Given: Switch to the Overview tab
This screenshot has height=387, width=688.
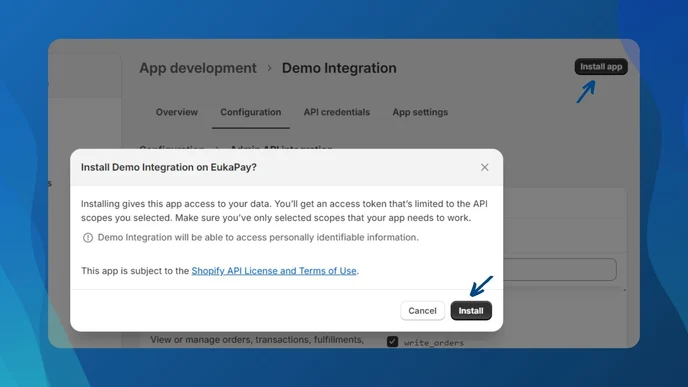Looking at the screenshot, I should click(177, 112).
